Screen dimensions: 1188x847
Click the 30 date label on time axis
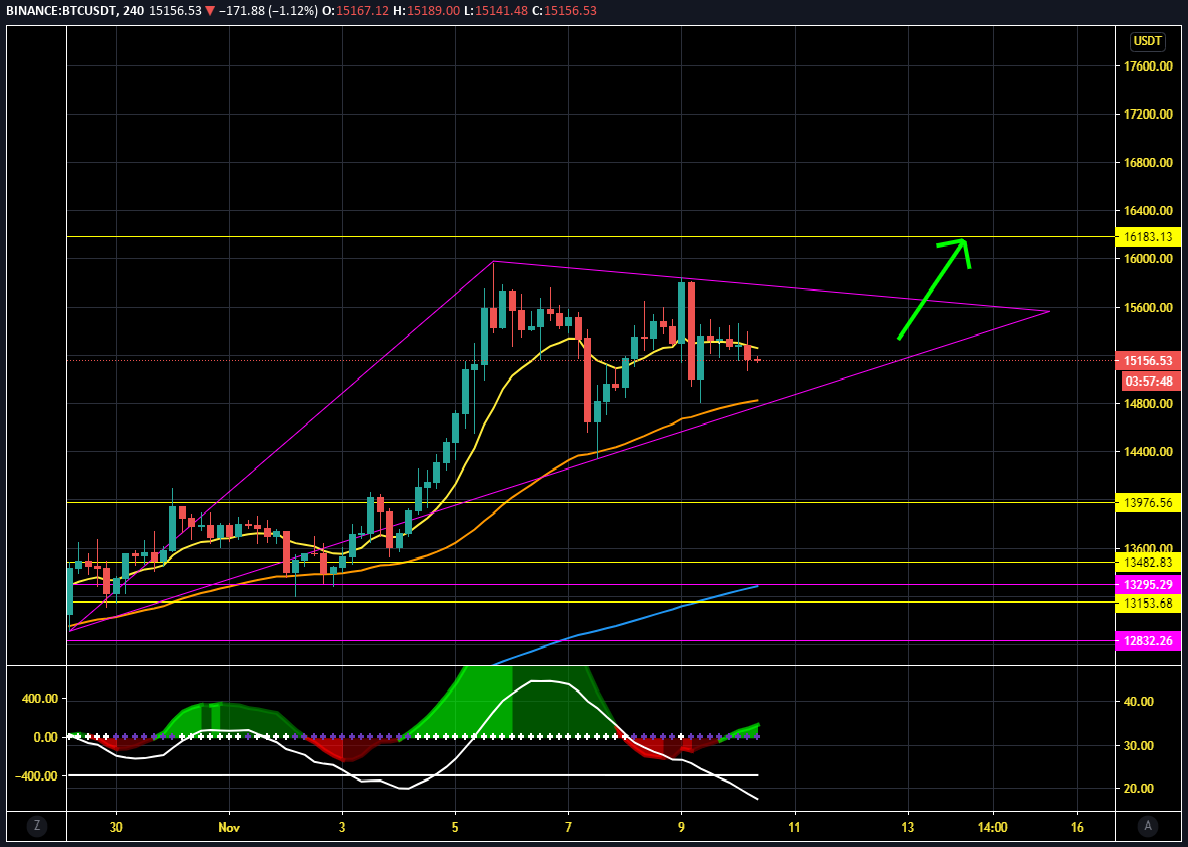pyautogui.click(x=116, y=825)
